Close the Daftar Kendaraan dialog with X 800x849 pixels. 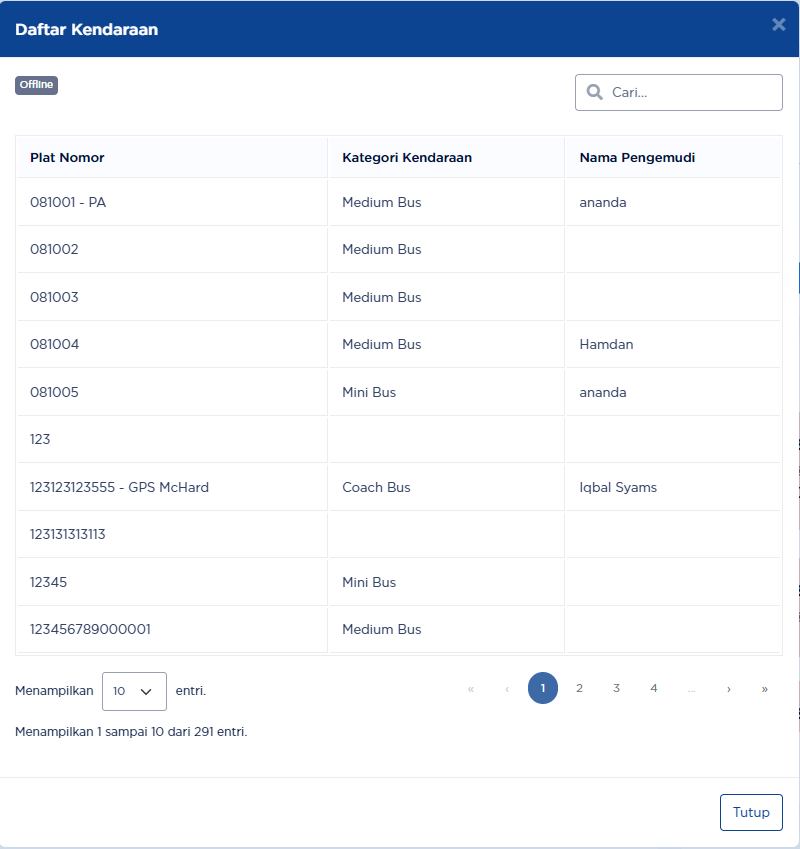pyautogui.click(x=778, y=24)
